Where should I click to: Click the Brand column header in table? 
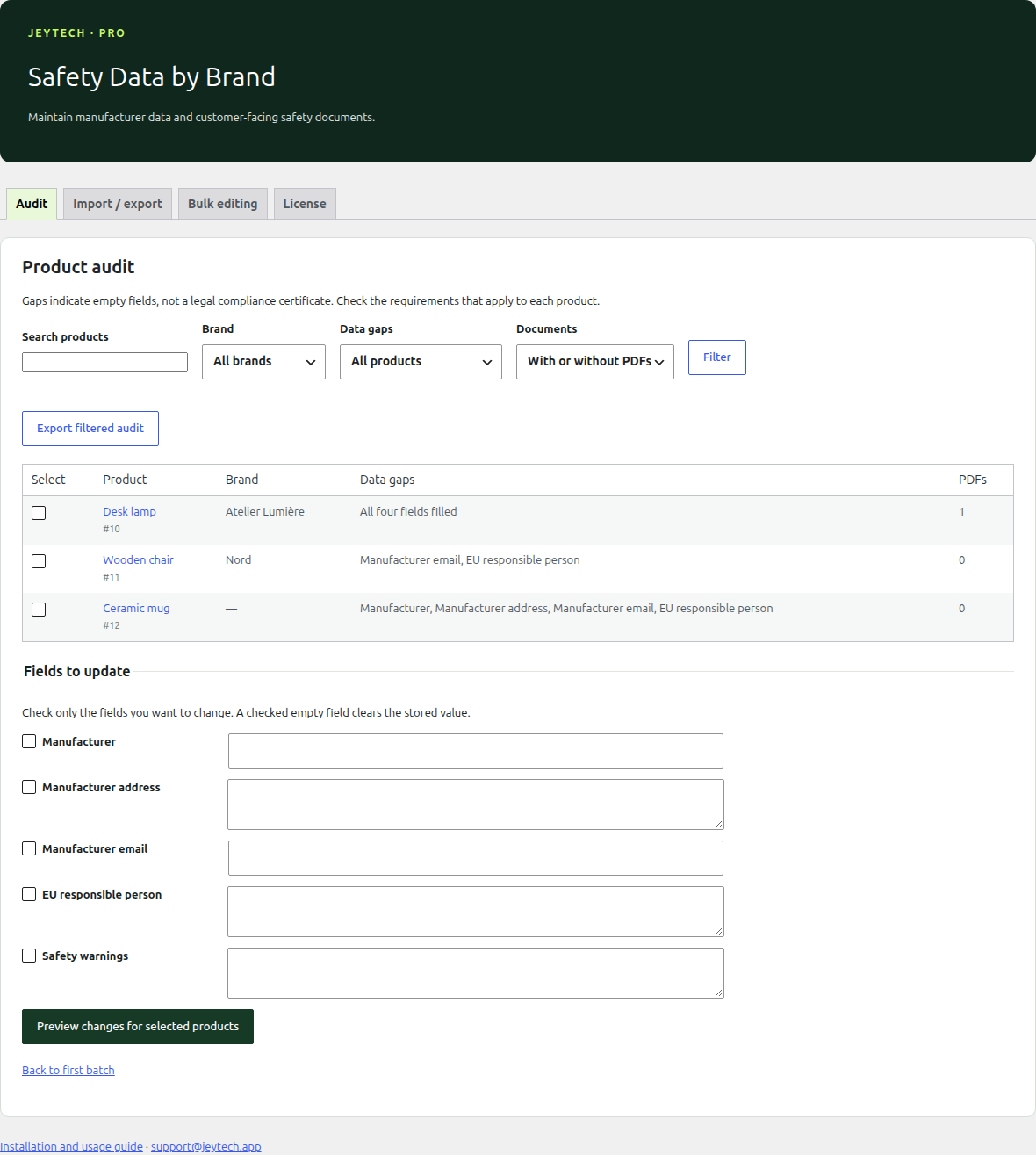click(x=241, y=480)
